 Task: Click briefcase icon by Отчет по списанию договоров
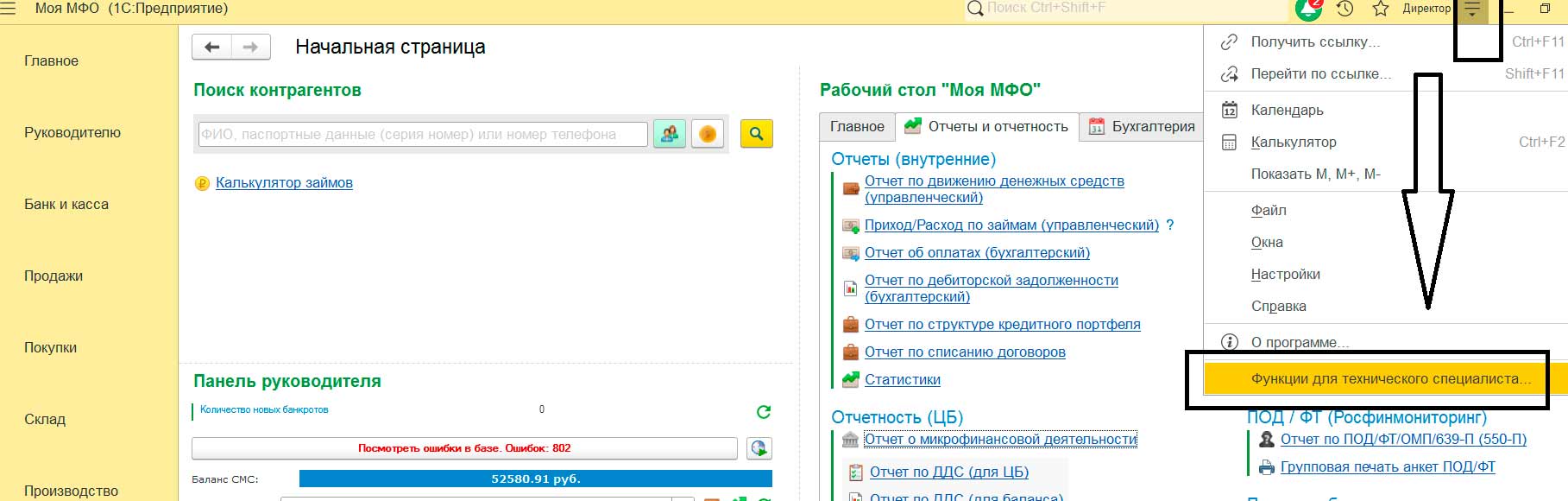(851, 352)
